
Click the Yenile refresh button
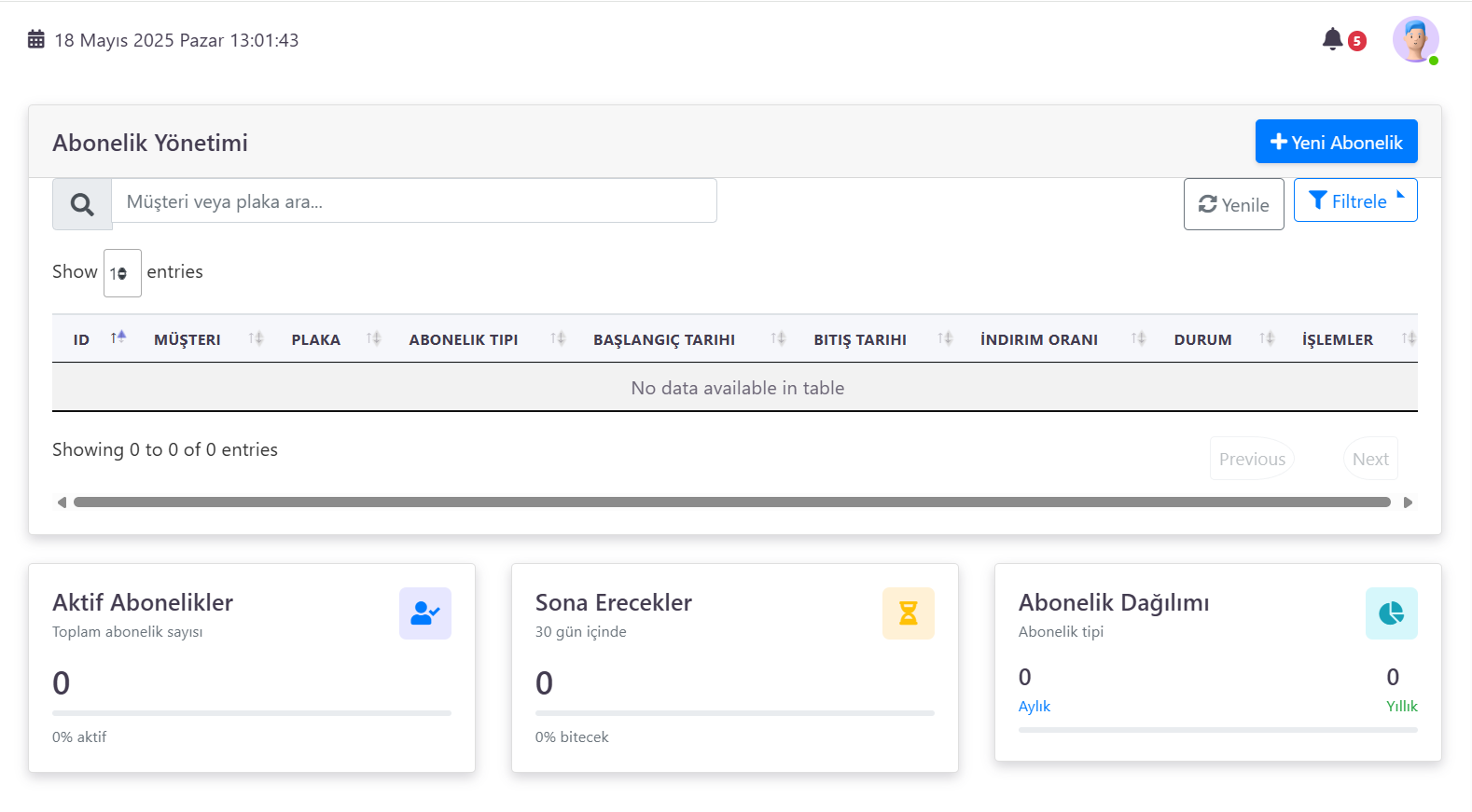pyautogui.click(x=1233, y=204)
